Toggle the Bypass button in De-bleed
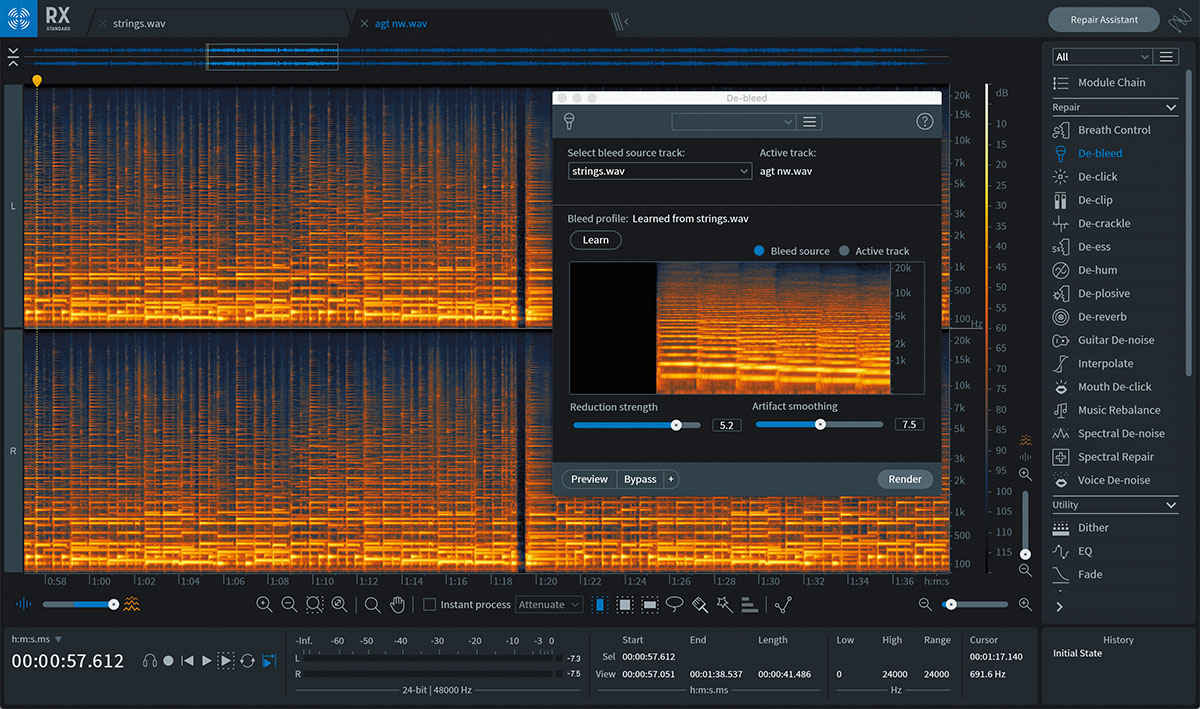 coord(640,479)
